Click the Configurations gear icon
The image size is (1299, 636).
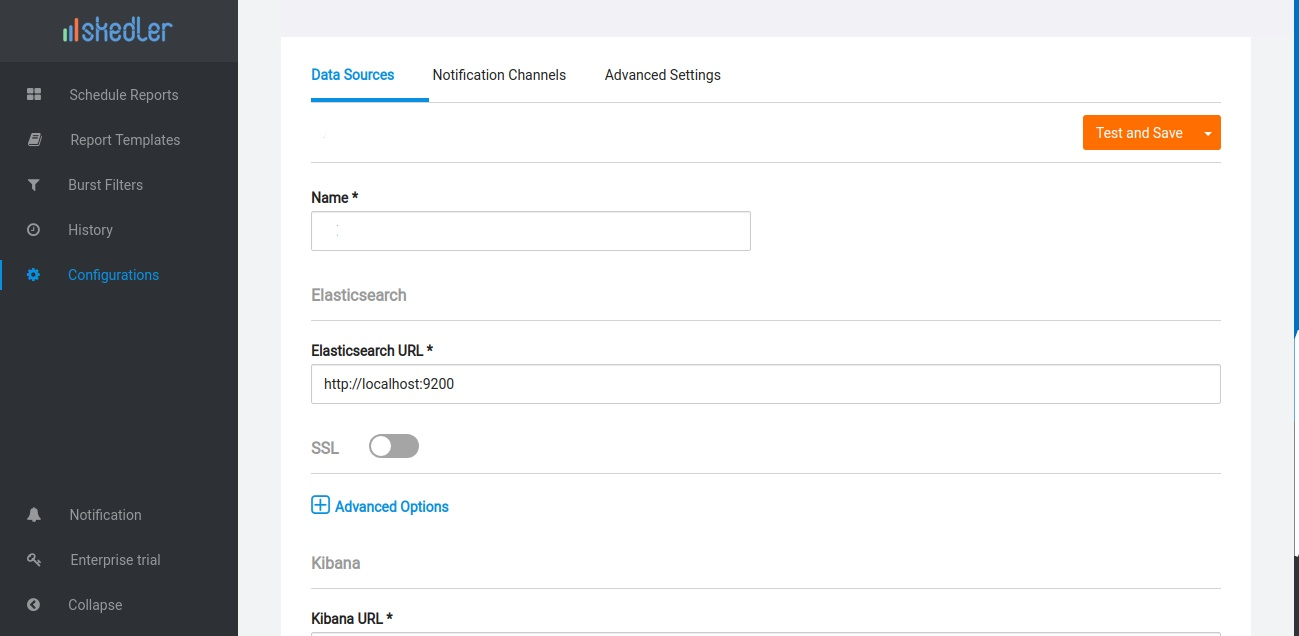(x=34, y=275)
